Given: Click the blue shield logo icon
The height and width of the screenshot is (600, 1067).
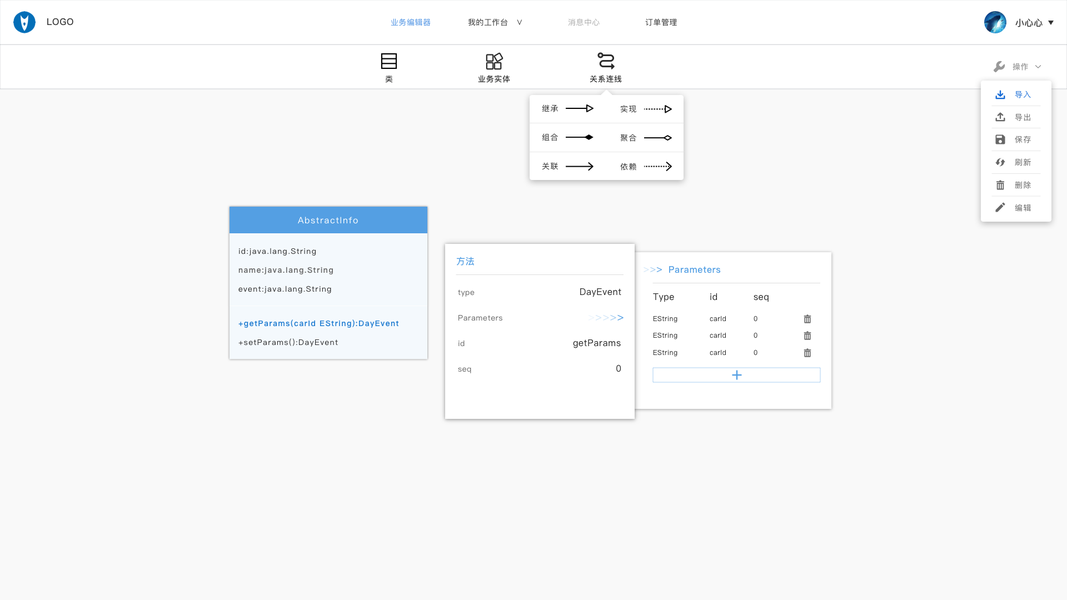Looking at the screenshot, I should pyautogui.click(x=24, y=22).
